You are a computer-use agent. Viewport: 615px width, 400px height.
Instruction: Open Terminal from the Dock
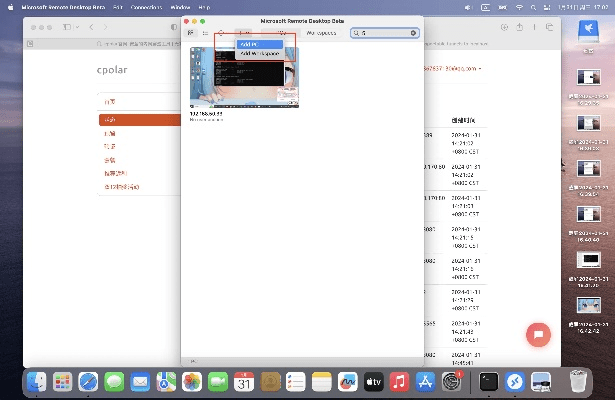tap(488, 381)
